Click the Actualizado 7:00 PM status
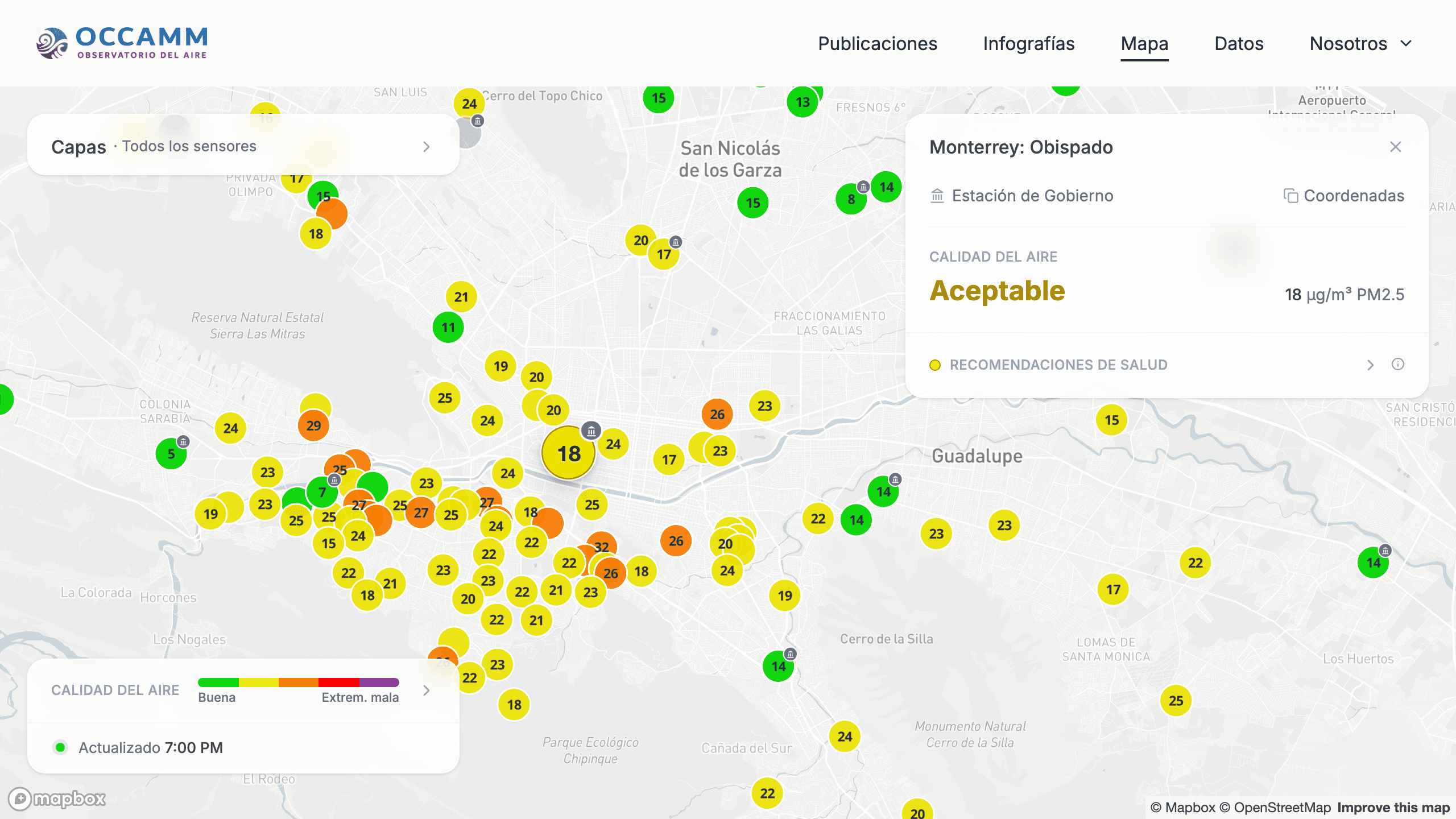Image resolution: width=1456 pixels, height=819 pixels. point(151,747)
